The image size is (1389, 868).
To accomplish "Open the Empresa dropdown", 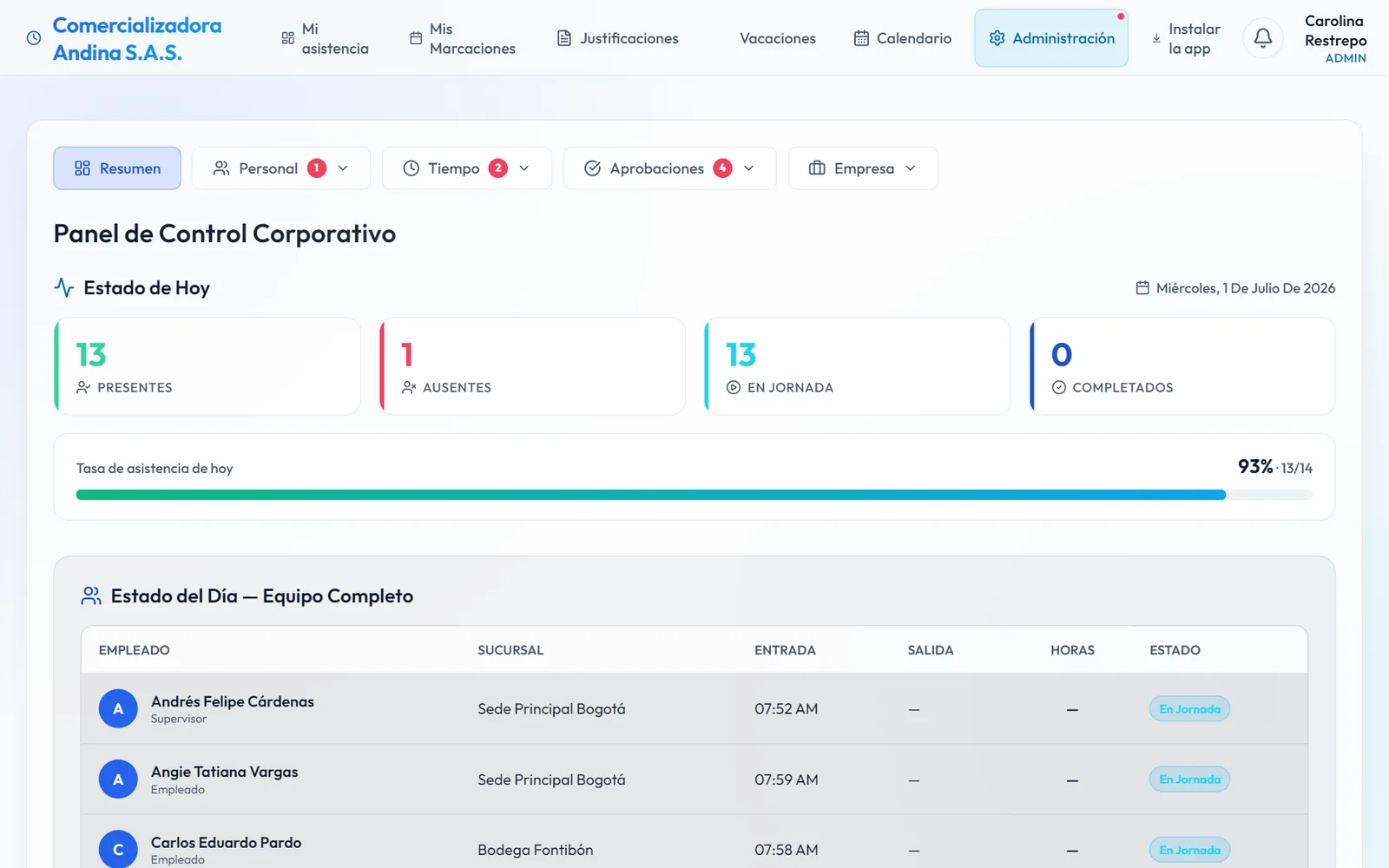I will tap(863, 168).
